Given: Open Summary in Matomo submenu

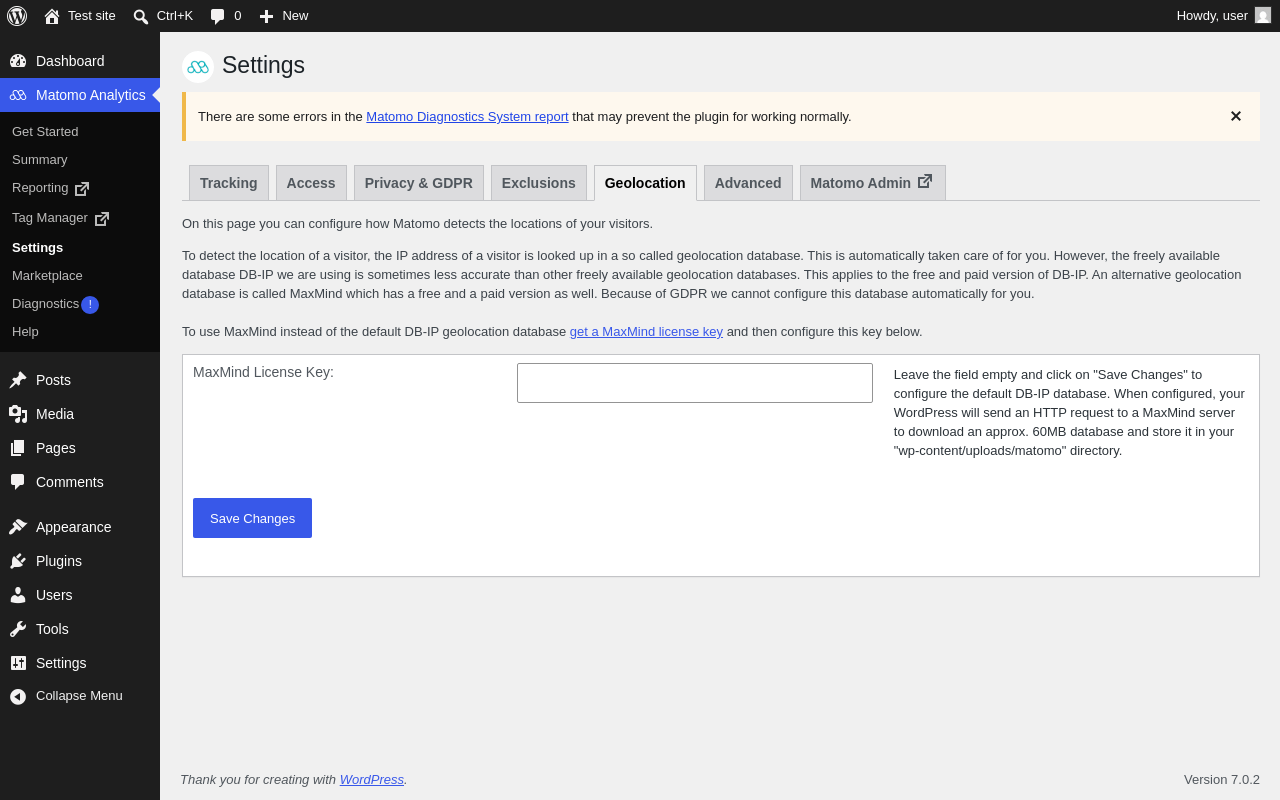Looking at the screenshot, I should click(x=40, y=160).
